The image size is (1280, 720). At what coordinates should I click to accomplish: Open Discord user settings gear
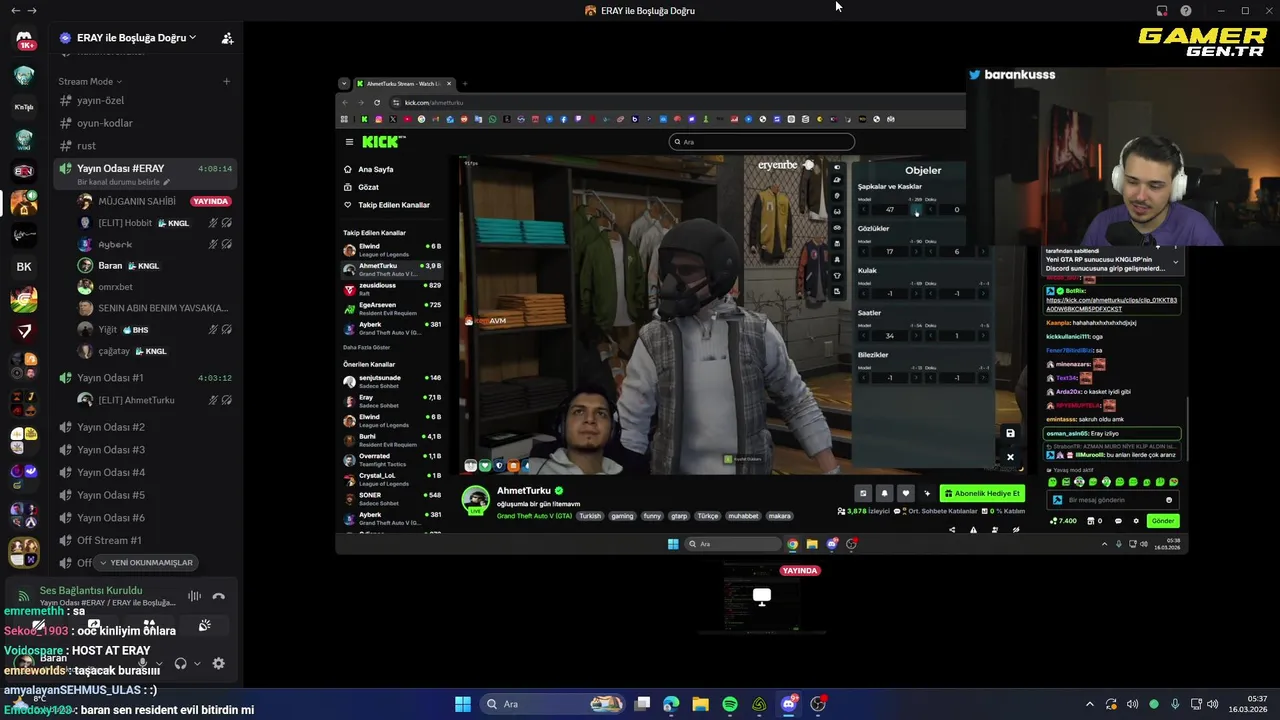coord(218,663)
